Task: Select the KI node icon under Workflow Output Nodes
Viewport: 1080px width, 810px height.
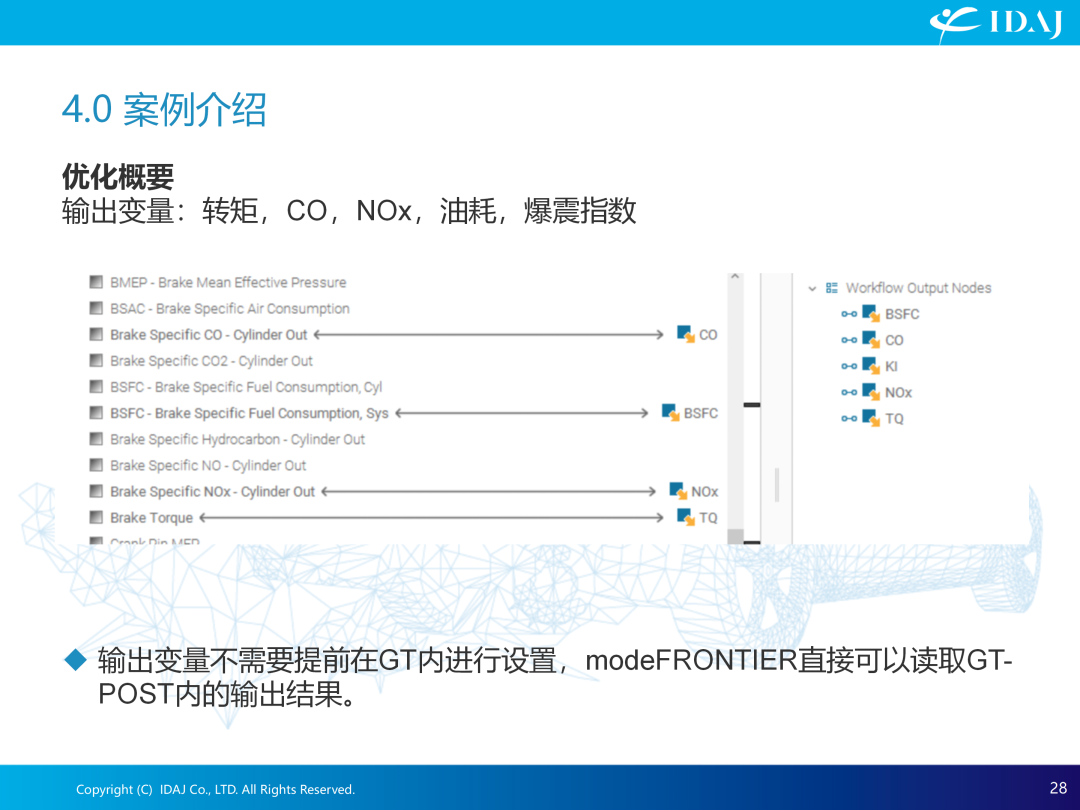Action: pos(871,366)
